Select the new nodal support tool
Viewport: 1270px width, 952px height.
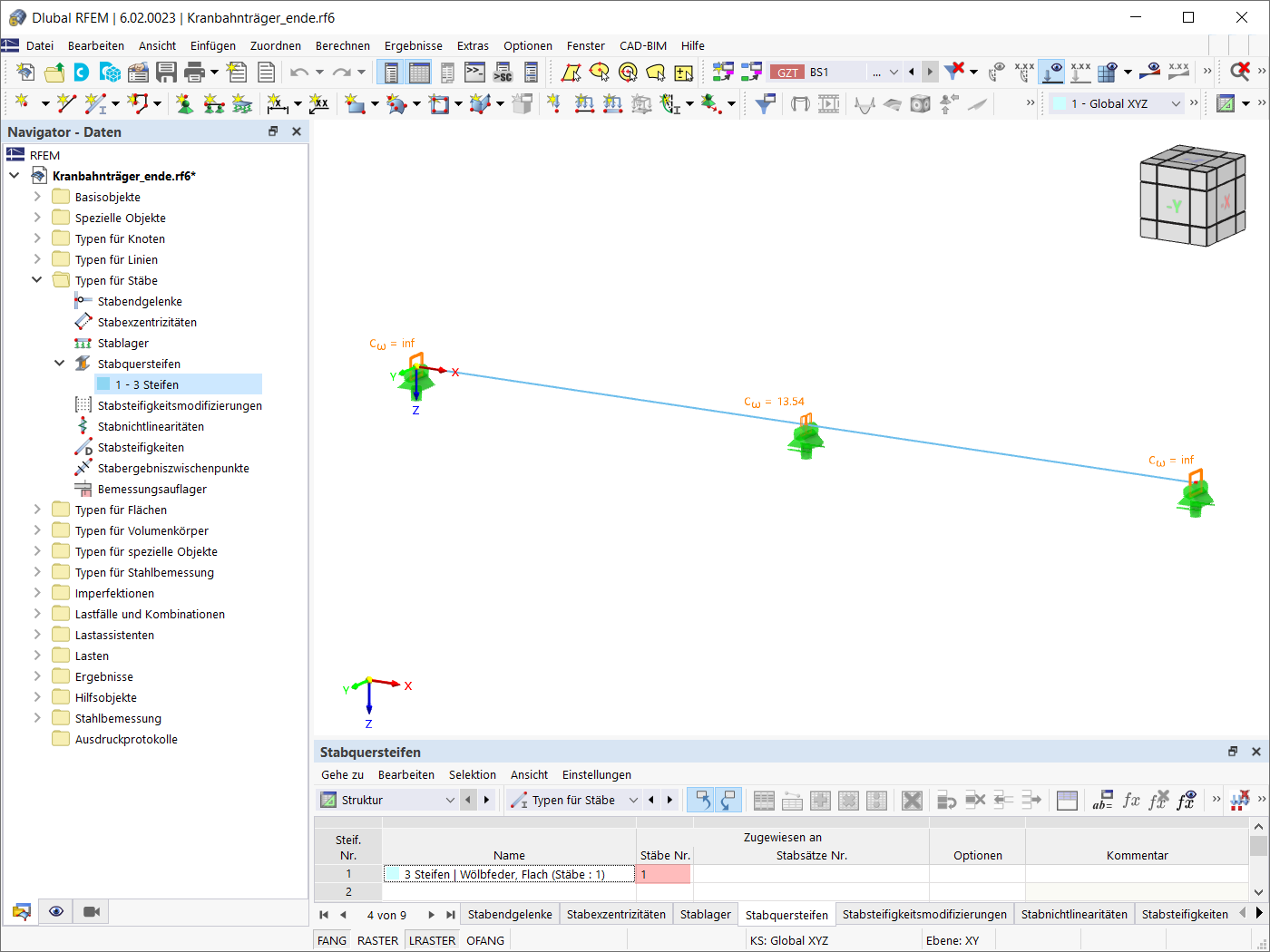tap(184, 104)
